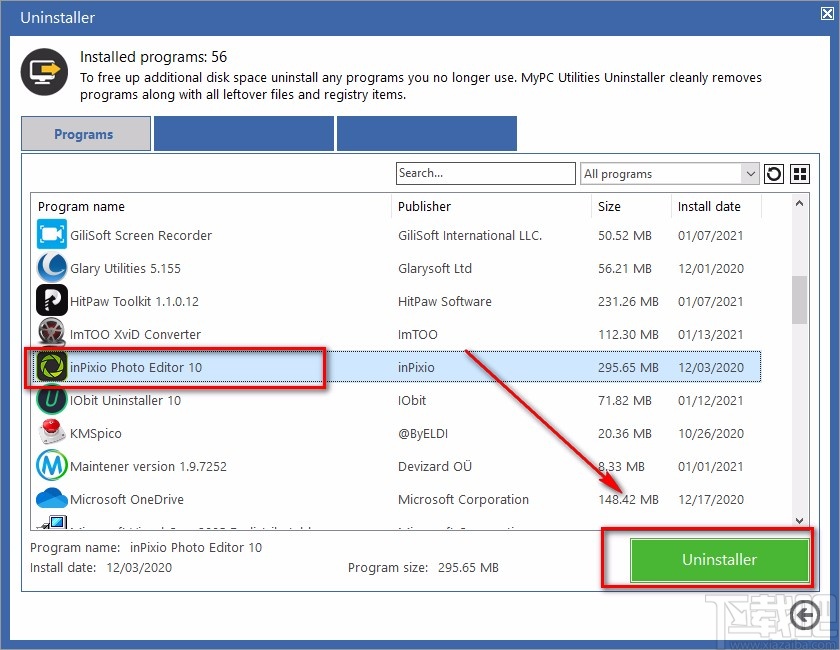Select Maintener version 1.9.7252 entry
Viewport: 840px width, 650px height.
coord(396,466)
